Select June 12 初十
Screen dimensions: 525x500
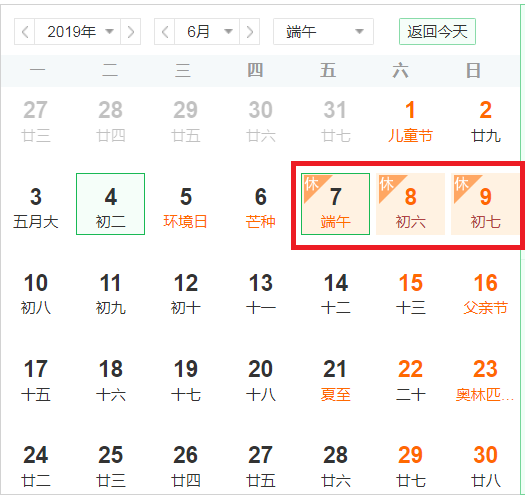(185, 294)
